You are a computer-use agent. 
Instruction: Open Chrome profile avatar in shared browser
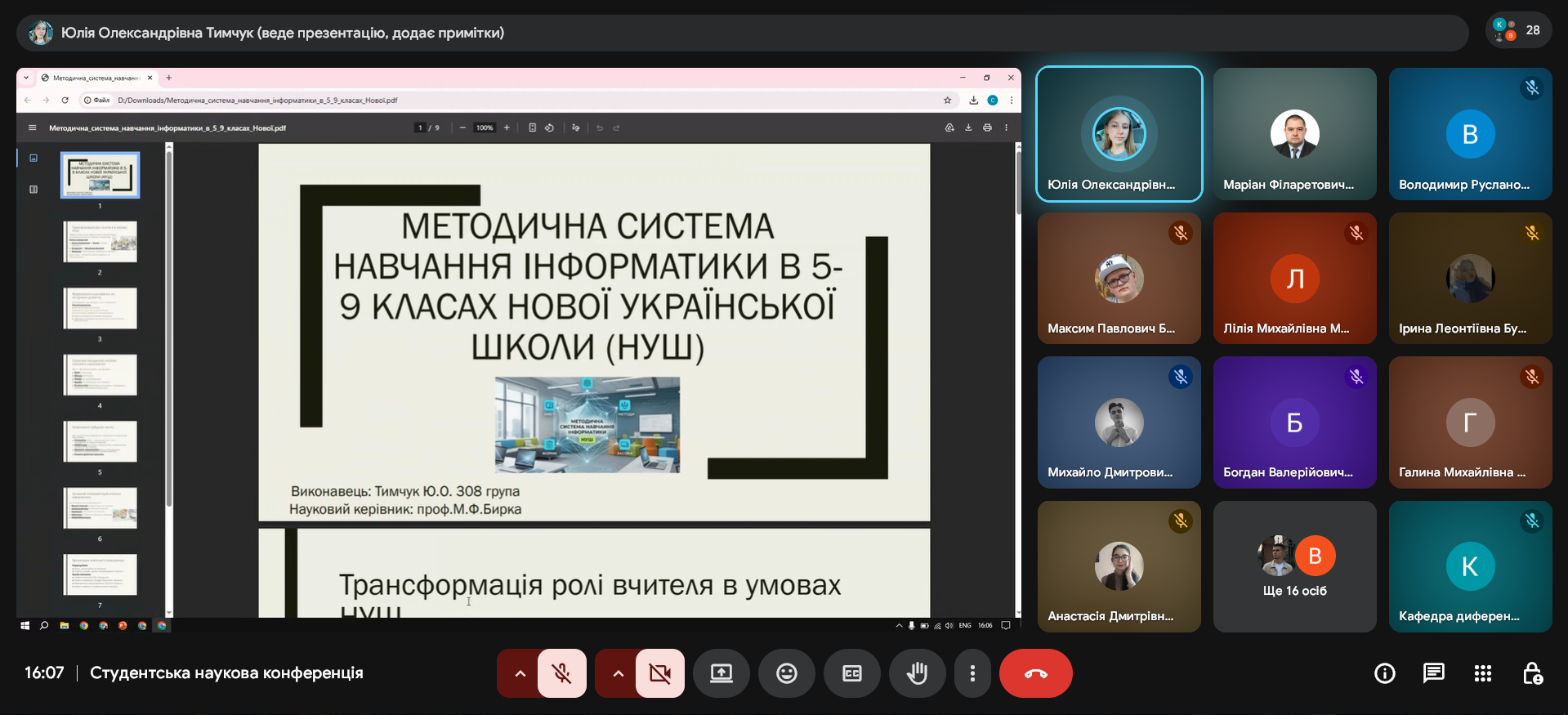point(993,101)
